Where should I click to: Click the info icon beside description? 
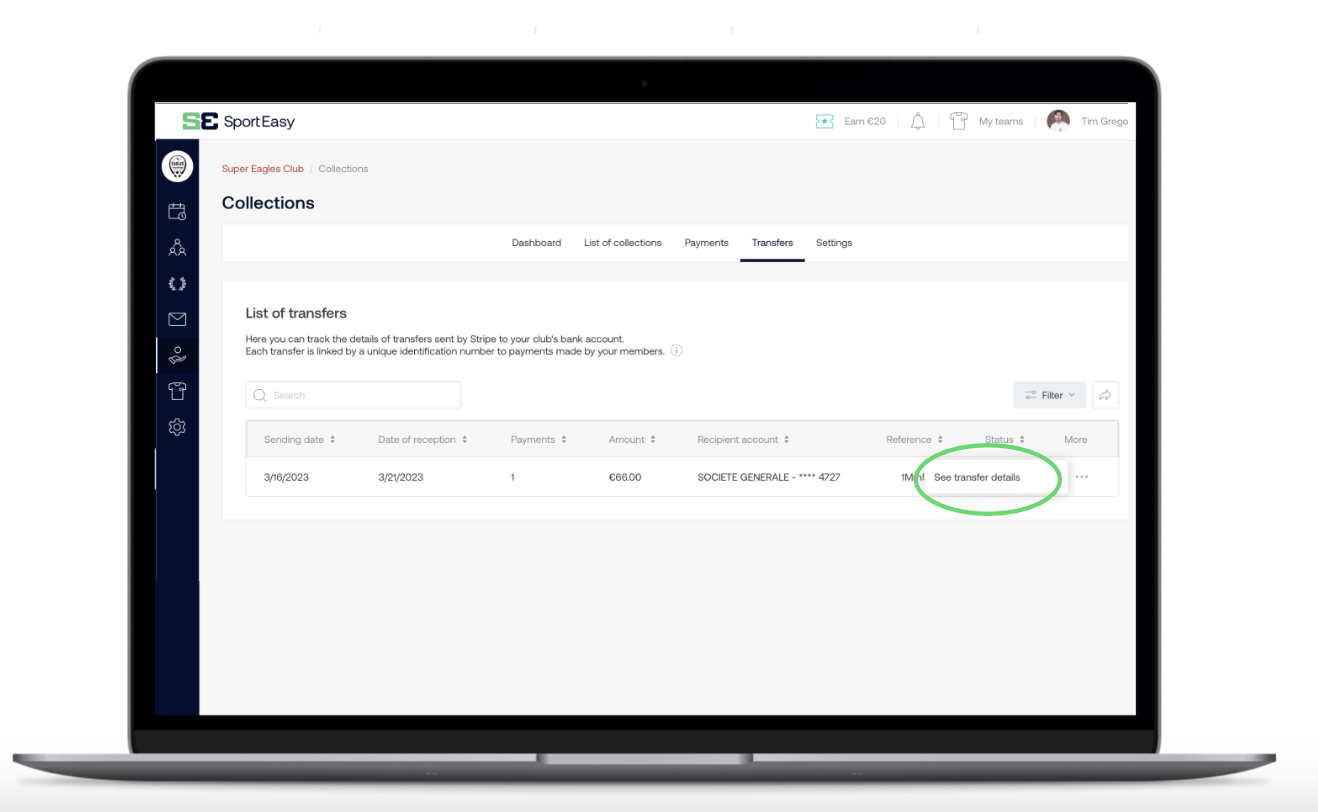(x=677, y=351)
